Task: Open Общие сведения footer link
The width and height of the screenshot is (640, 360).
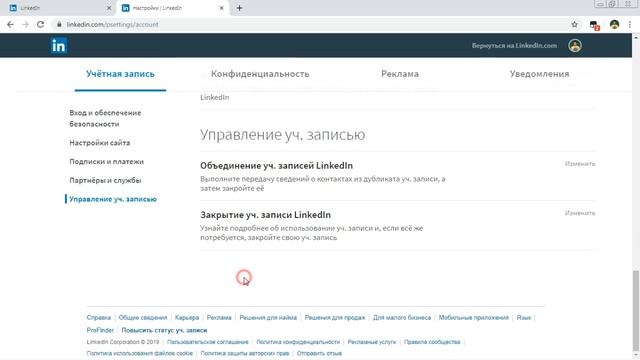Action: coord(143,318)
